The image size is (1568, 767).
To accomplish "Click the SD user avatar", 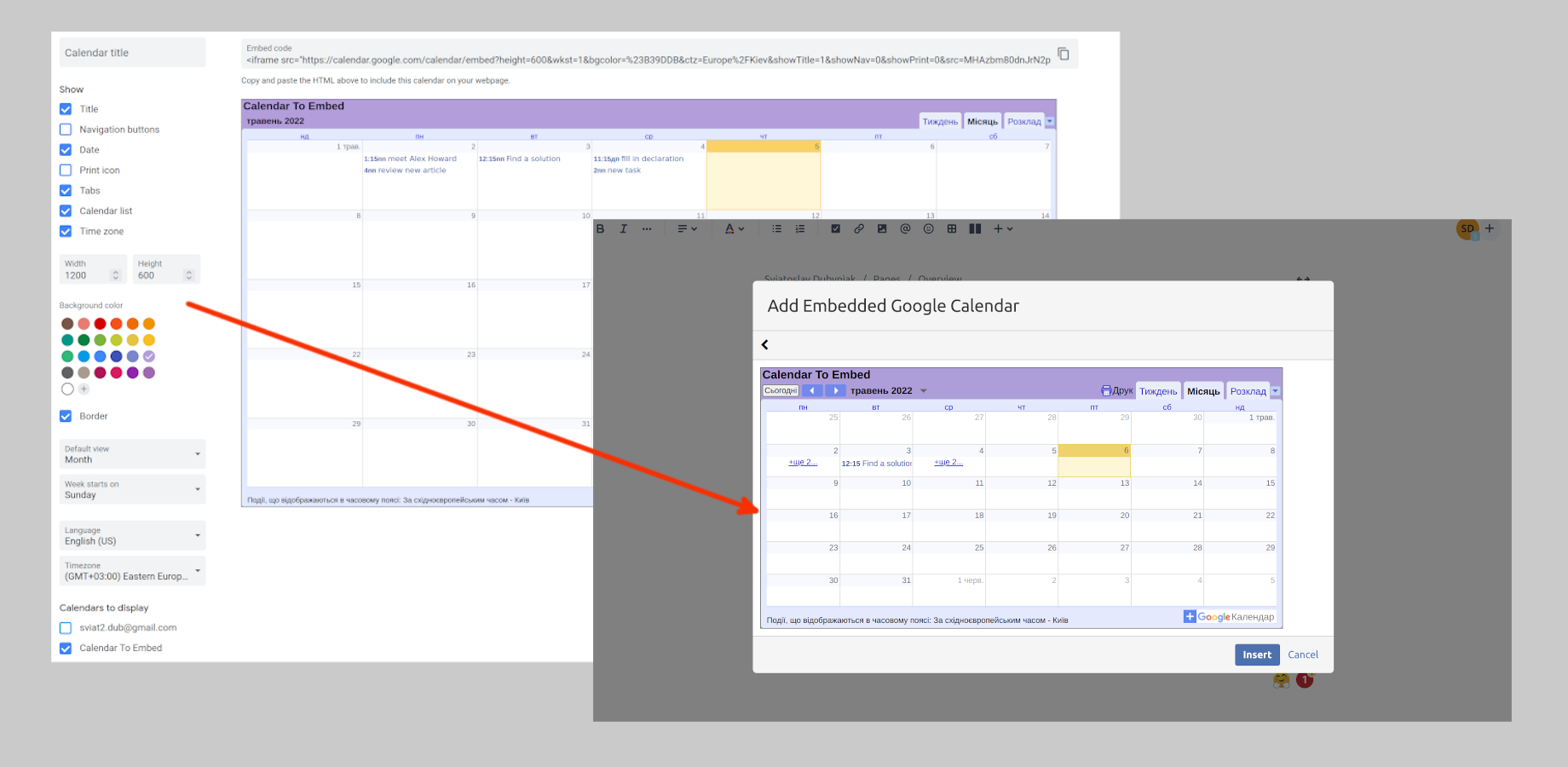I will point(1467,229).
